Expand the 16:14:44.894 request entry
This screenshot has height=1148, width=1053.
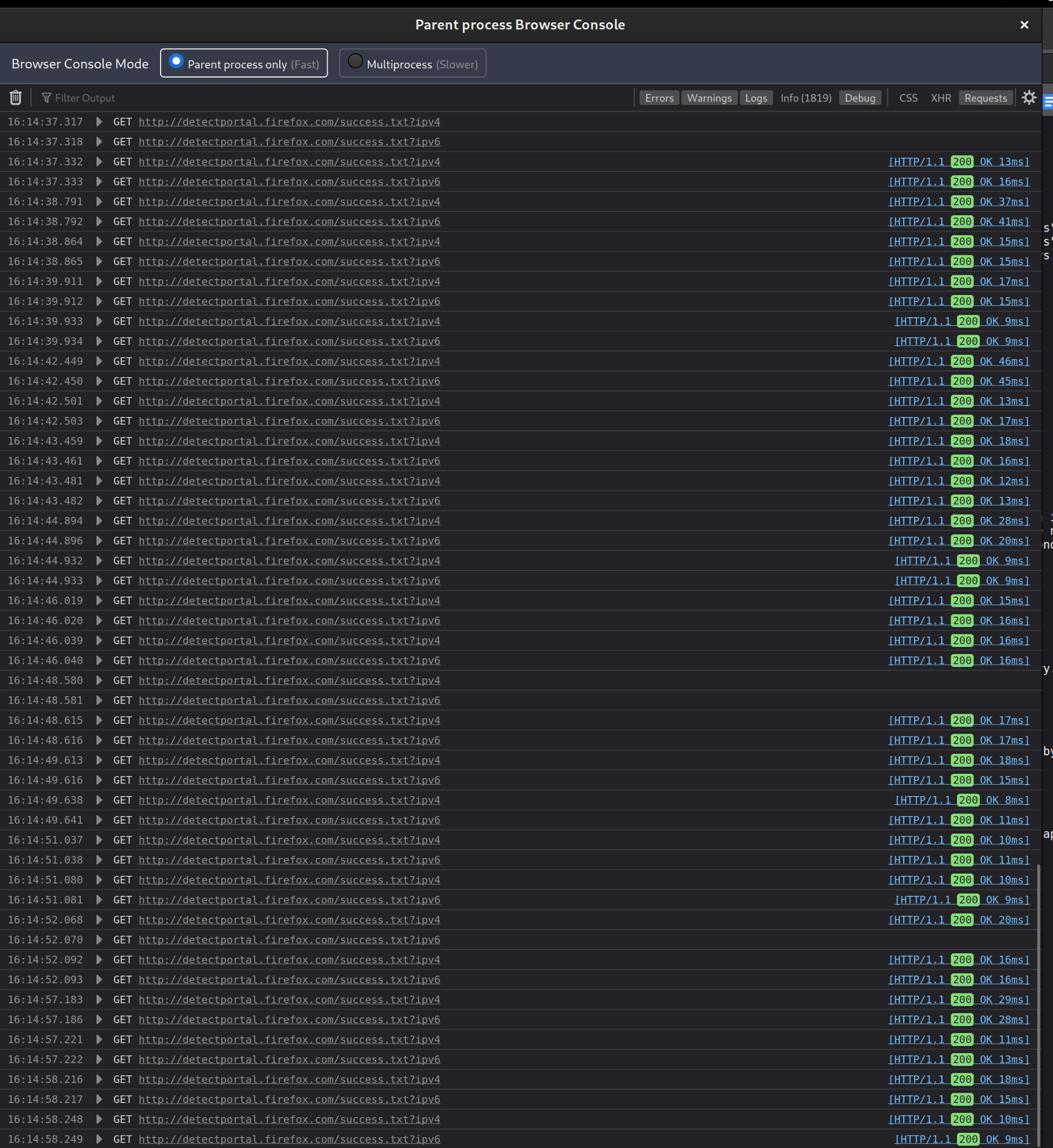[99, 521]
